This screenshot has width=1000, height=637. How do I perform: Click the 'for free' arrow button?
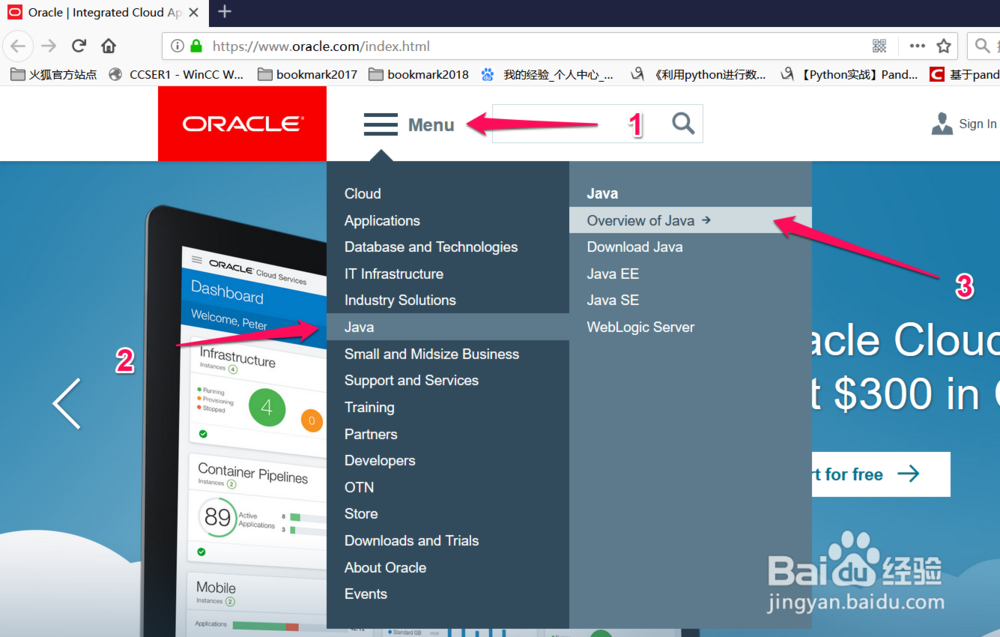click(881, 474)
